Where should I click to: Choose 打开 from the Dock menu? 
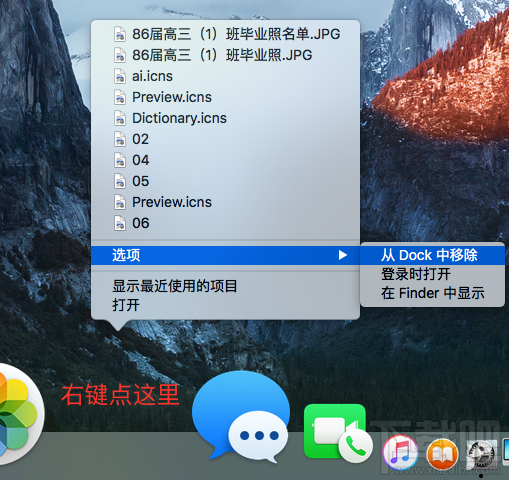pos(225,305)
